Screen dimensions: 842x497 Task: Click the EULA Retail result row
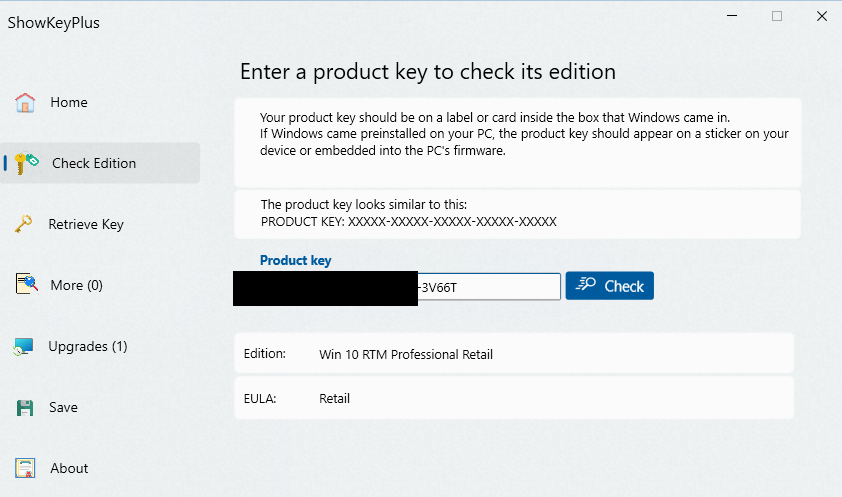(x=514, y=398)
